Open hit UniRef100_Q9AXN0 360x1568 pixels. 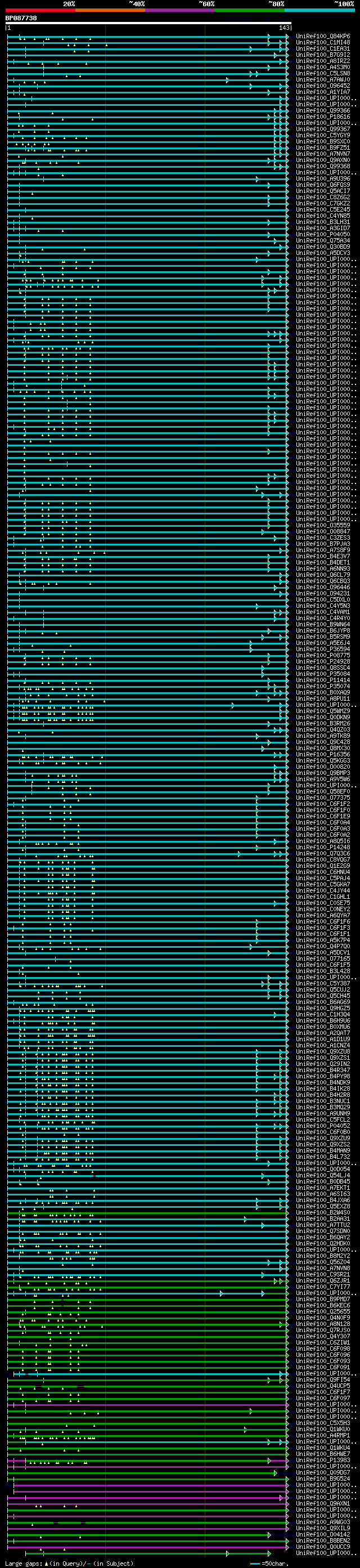pos(323,160)
